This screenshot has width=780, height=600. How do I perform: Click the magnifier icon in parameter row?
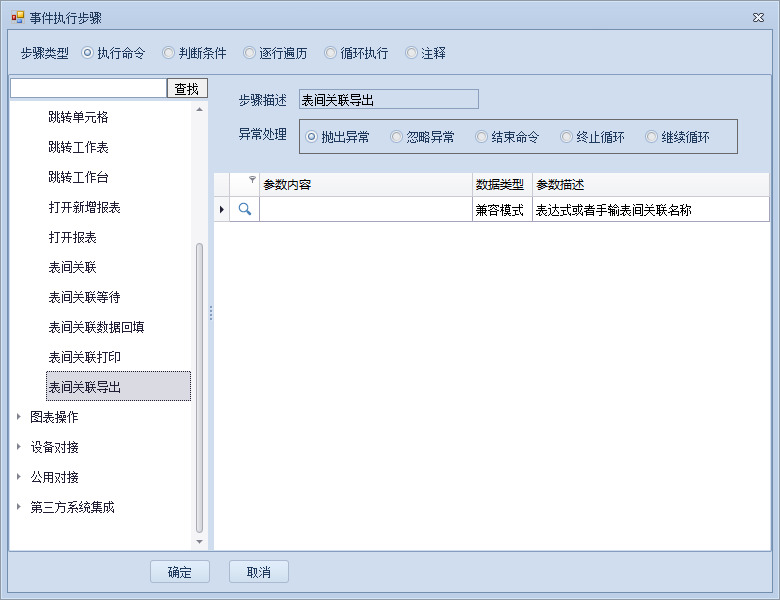244,210
